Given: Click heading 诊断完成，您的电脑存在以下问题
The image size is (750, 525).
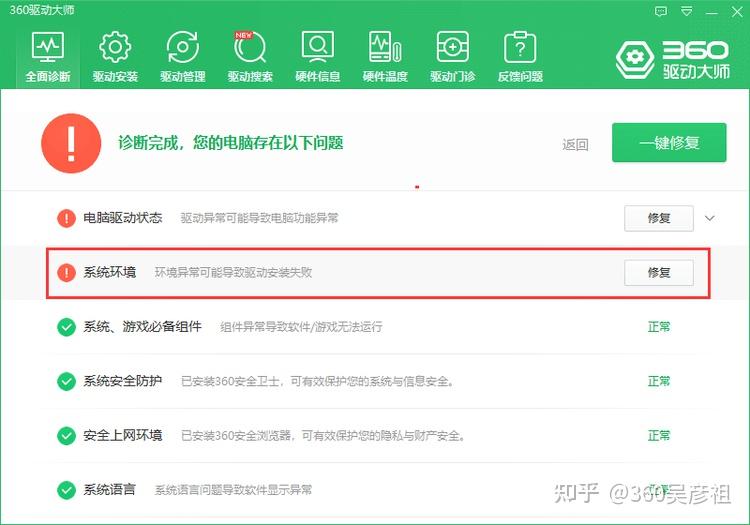Looking at the screenshot, I should pyautogui.click(x=231, y=142).
